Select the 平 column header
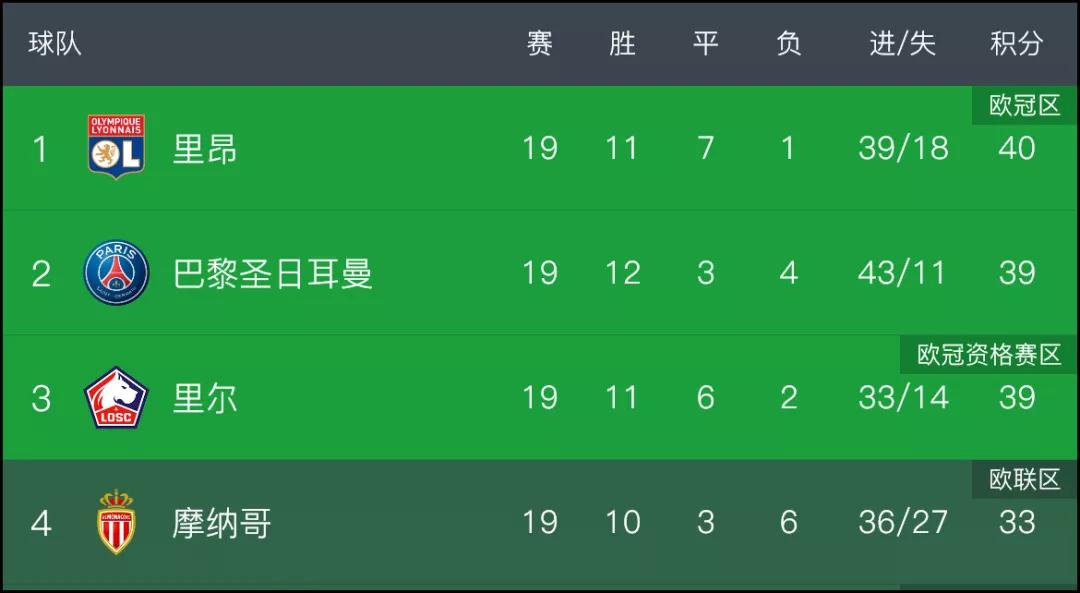Image resolution: width=1080 pixels, height=593 pixels. point(705,43)
